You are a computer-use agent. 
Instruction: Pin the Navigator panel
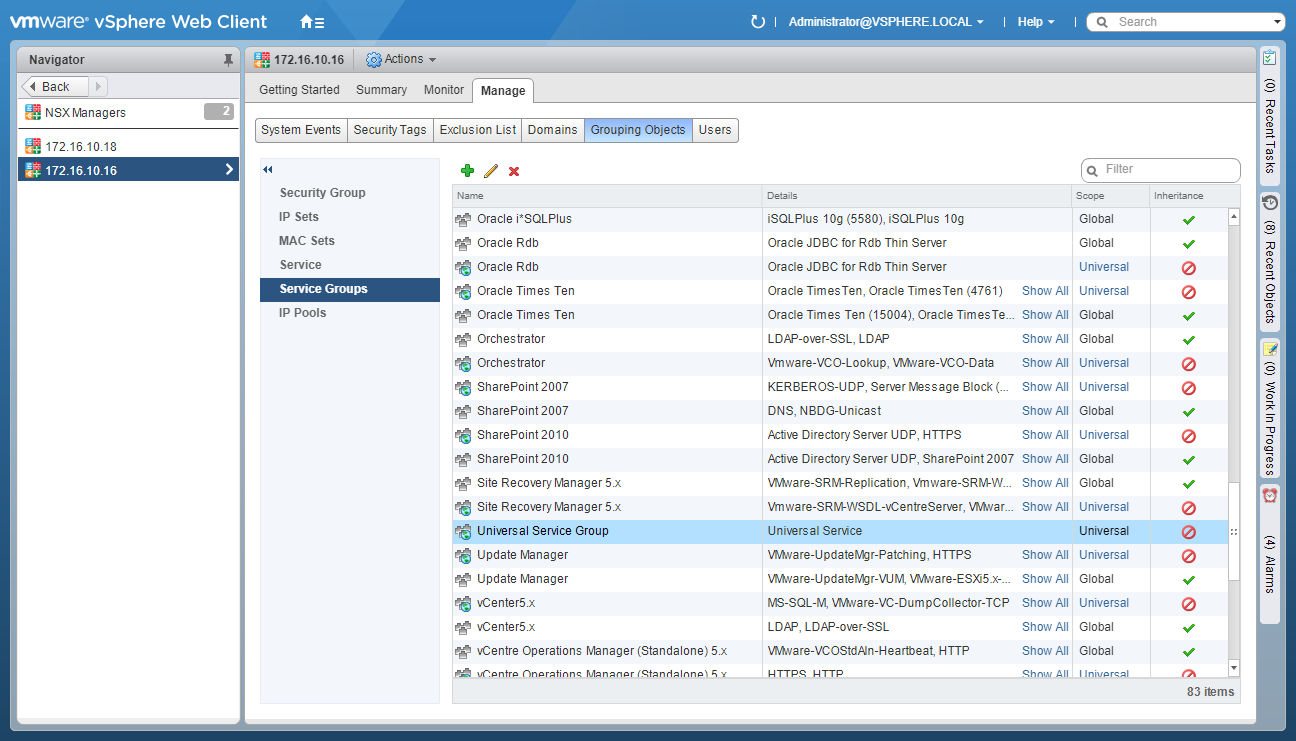click(228, 60)
